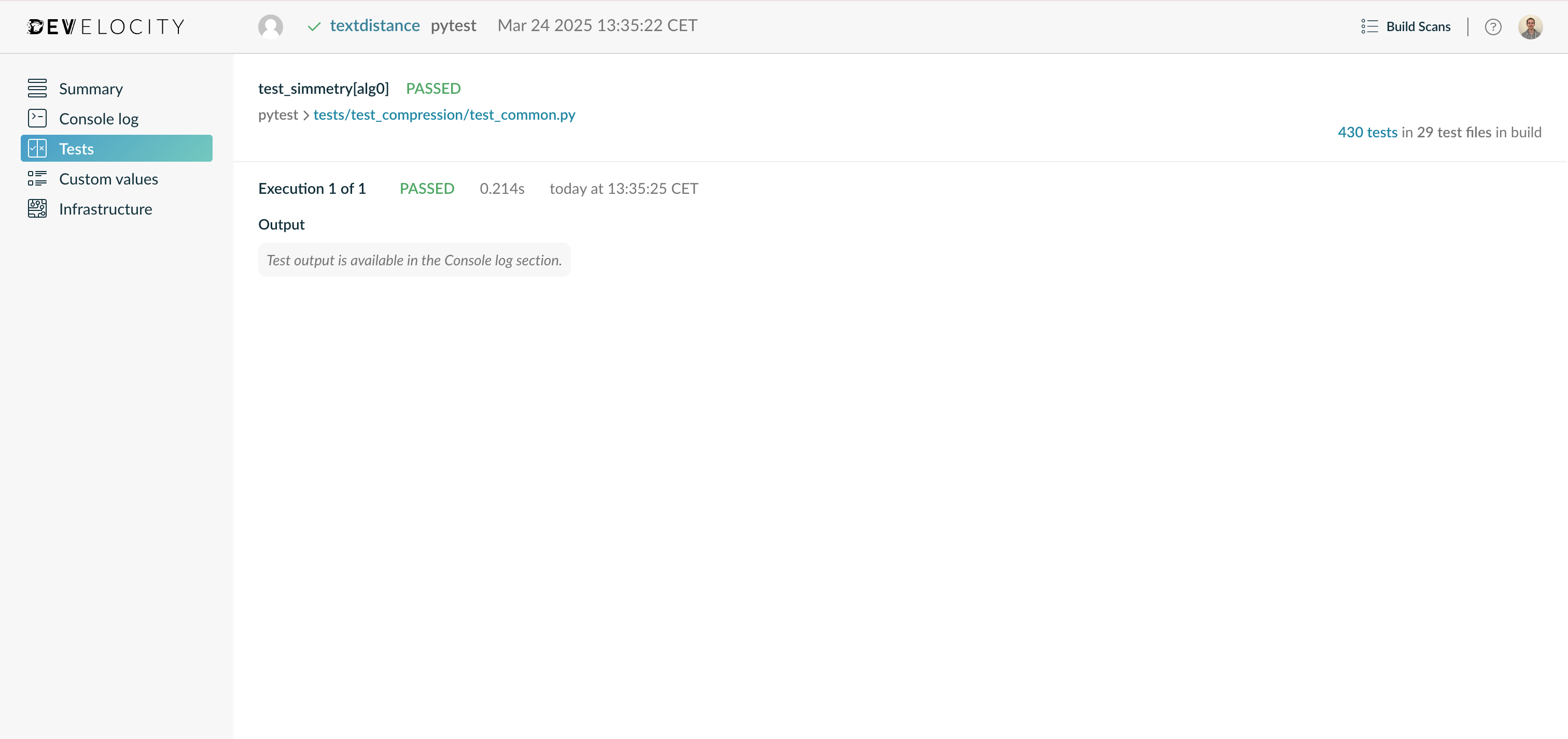Viewport: 1568px width, 739px height.
Task: Open the help question mark icon
Action: (x=1493, y=27)
